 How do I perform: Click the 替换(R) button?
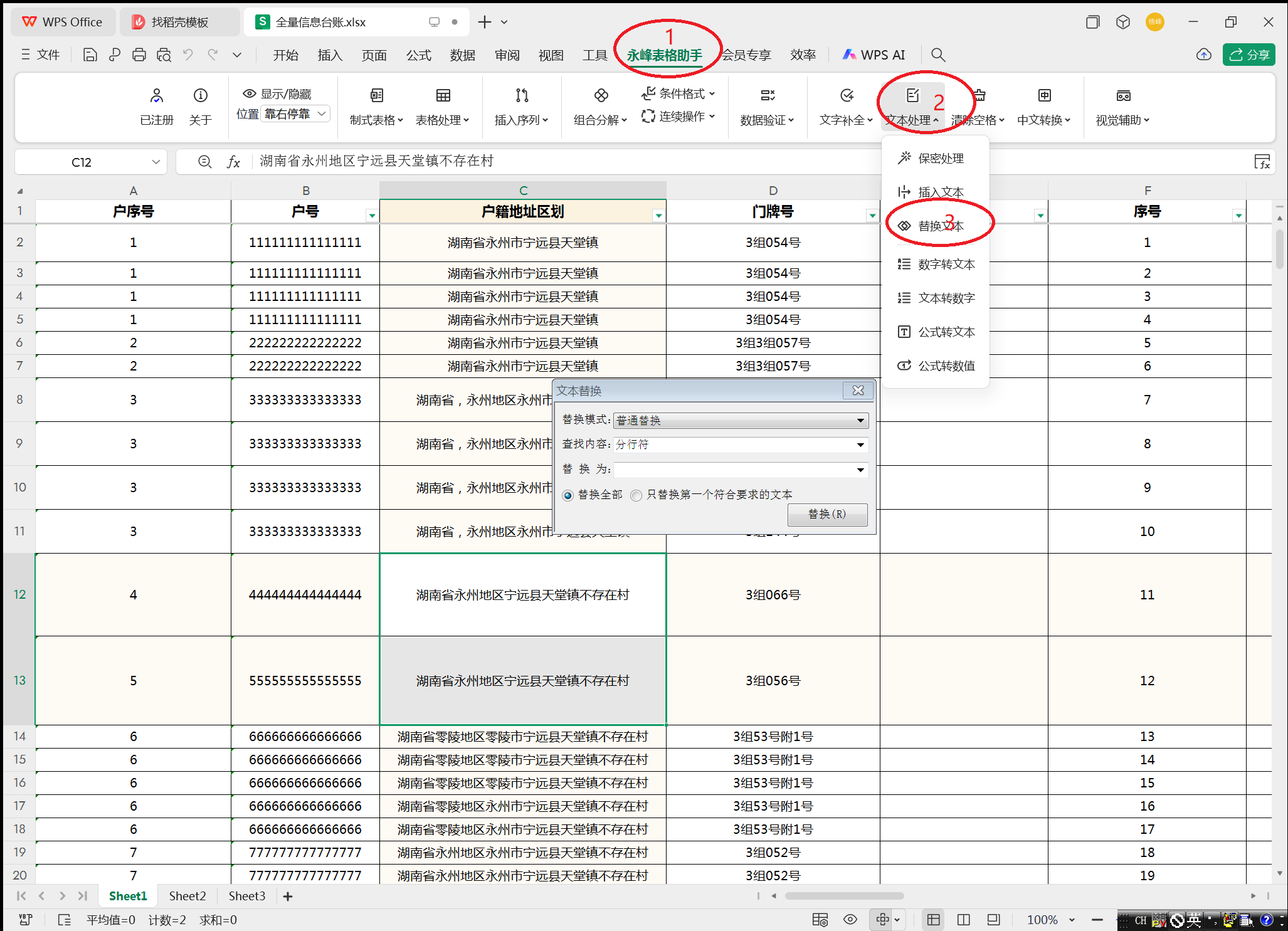point(827,514)
